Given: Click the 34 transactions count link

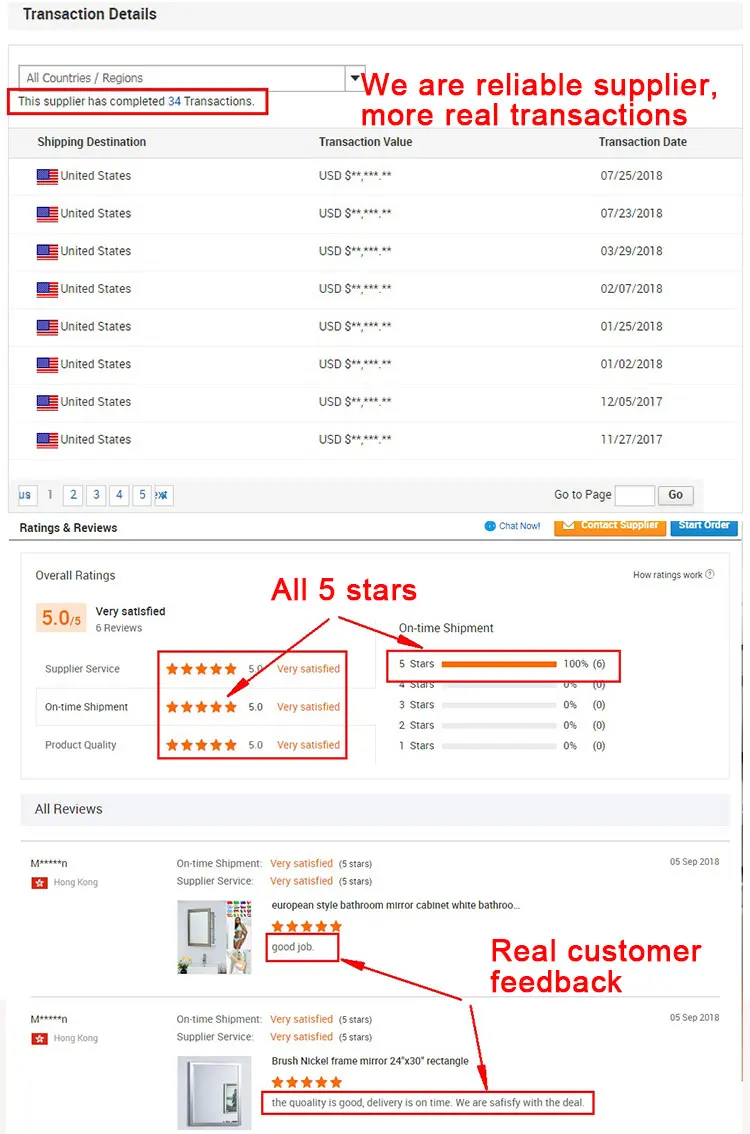Looking at the screenshot, I should [x=174, y=101].
